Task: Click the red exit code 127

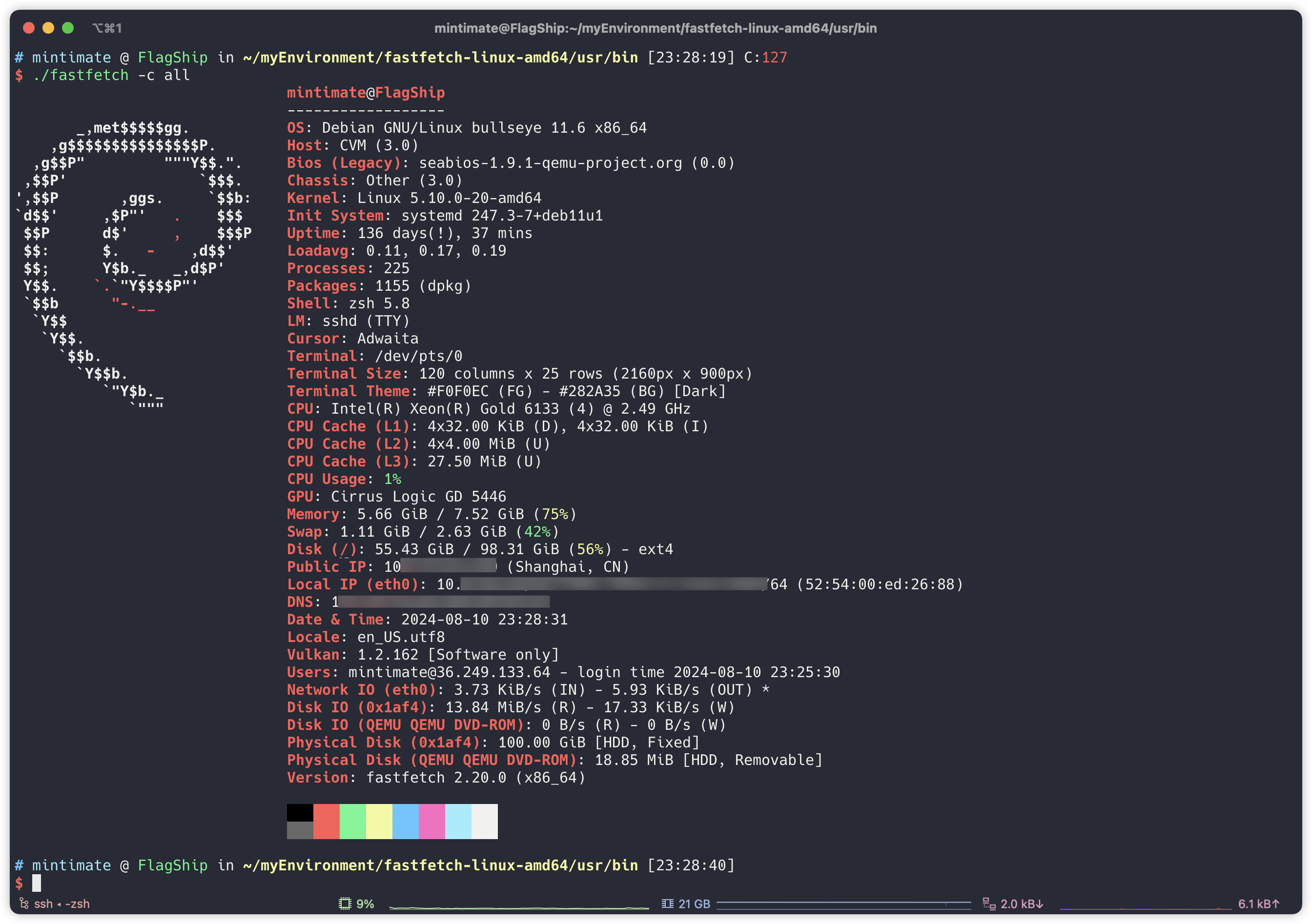Action: click(x=774, y=58)
